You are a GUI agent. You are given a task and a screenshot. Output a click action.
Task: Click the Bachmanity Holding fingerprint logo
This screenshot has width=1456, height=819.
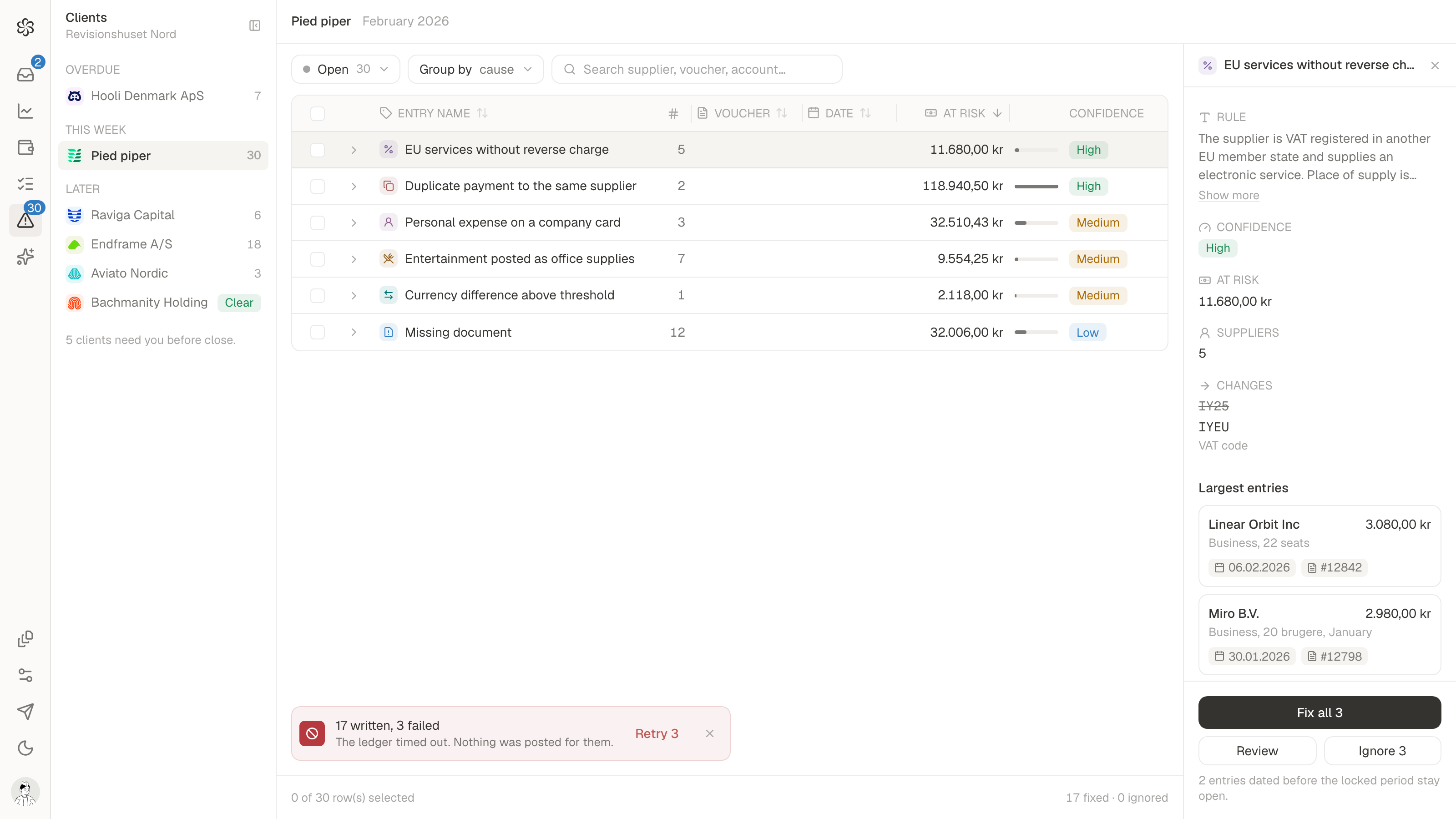click(x=75, y=303)
